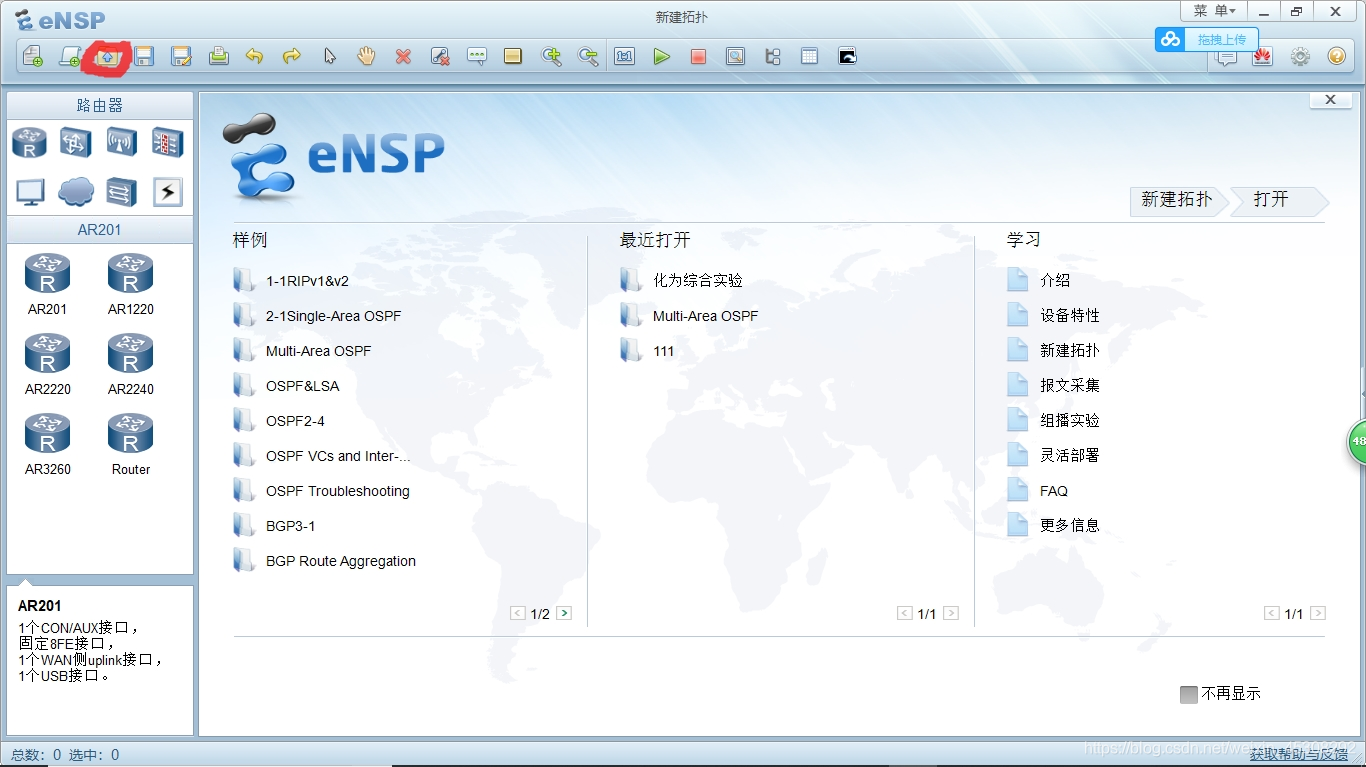Click the Text note speech bubble icon
Viewport: 1366px width, 767px height.
(477, 57)
